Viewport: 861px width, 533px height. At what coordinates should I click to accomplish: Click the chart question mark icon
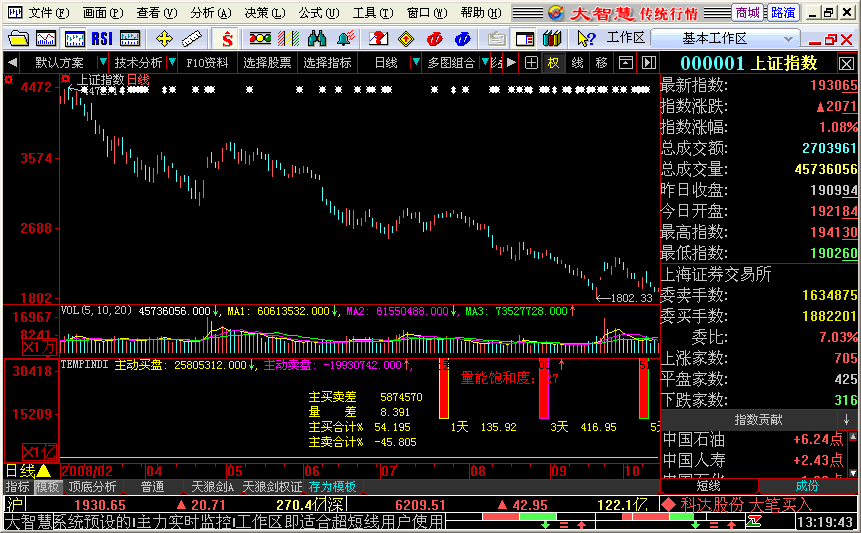coord(378,38)
